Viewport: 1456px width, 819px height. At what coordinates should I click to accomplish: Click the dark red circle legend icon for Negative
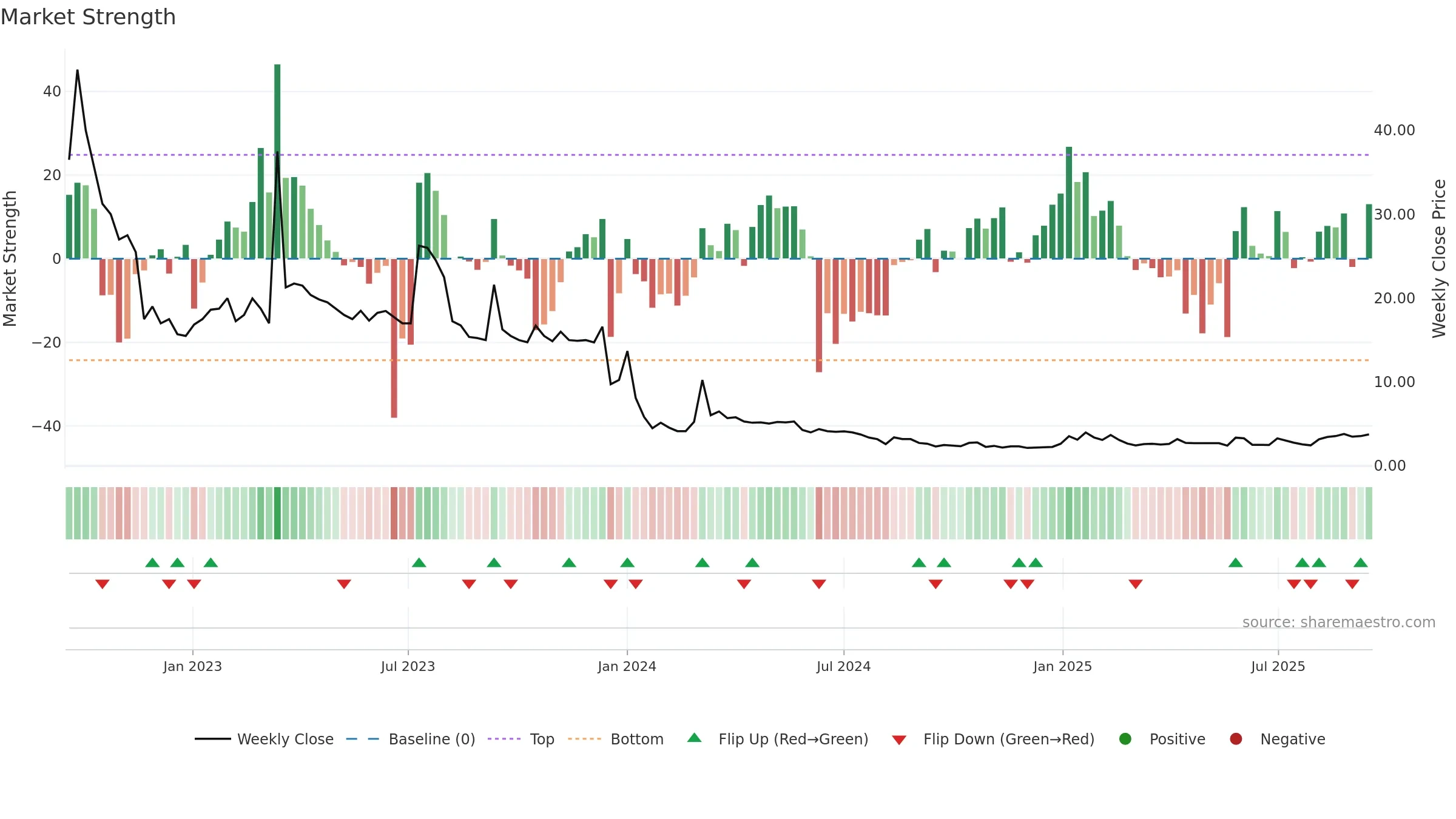click(x=1236, y=739)
